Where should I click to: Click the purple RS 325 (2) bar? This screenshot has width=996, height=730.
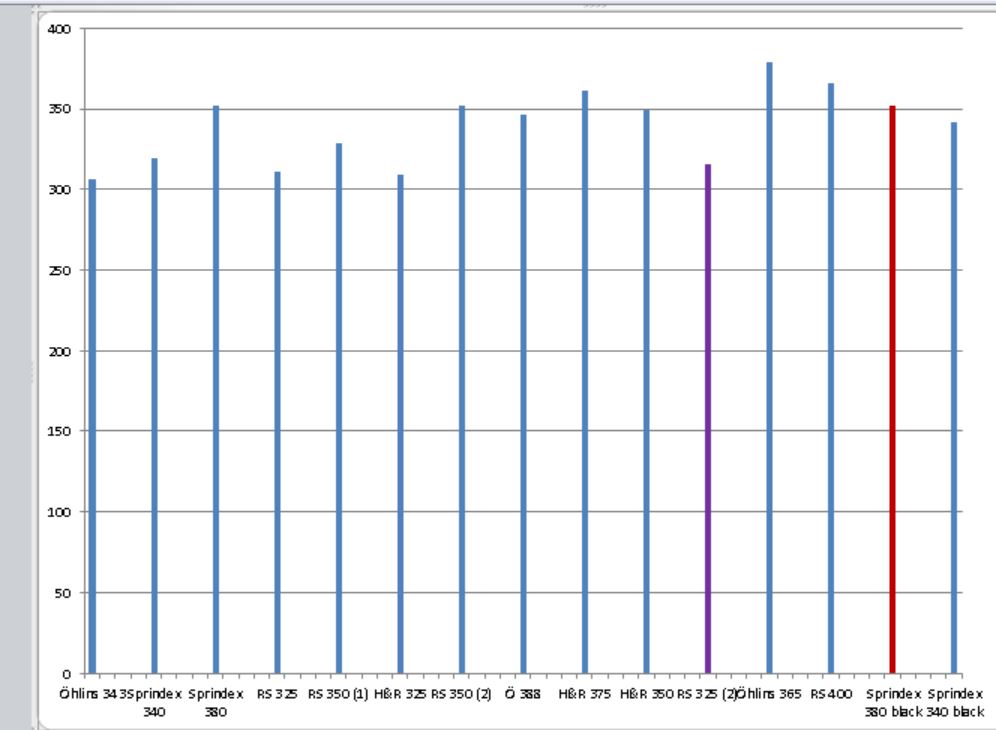tap(707, 420)
